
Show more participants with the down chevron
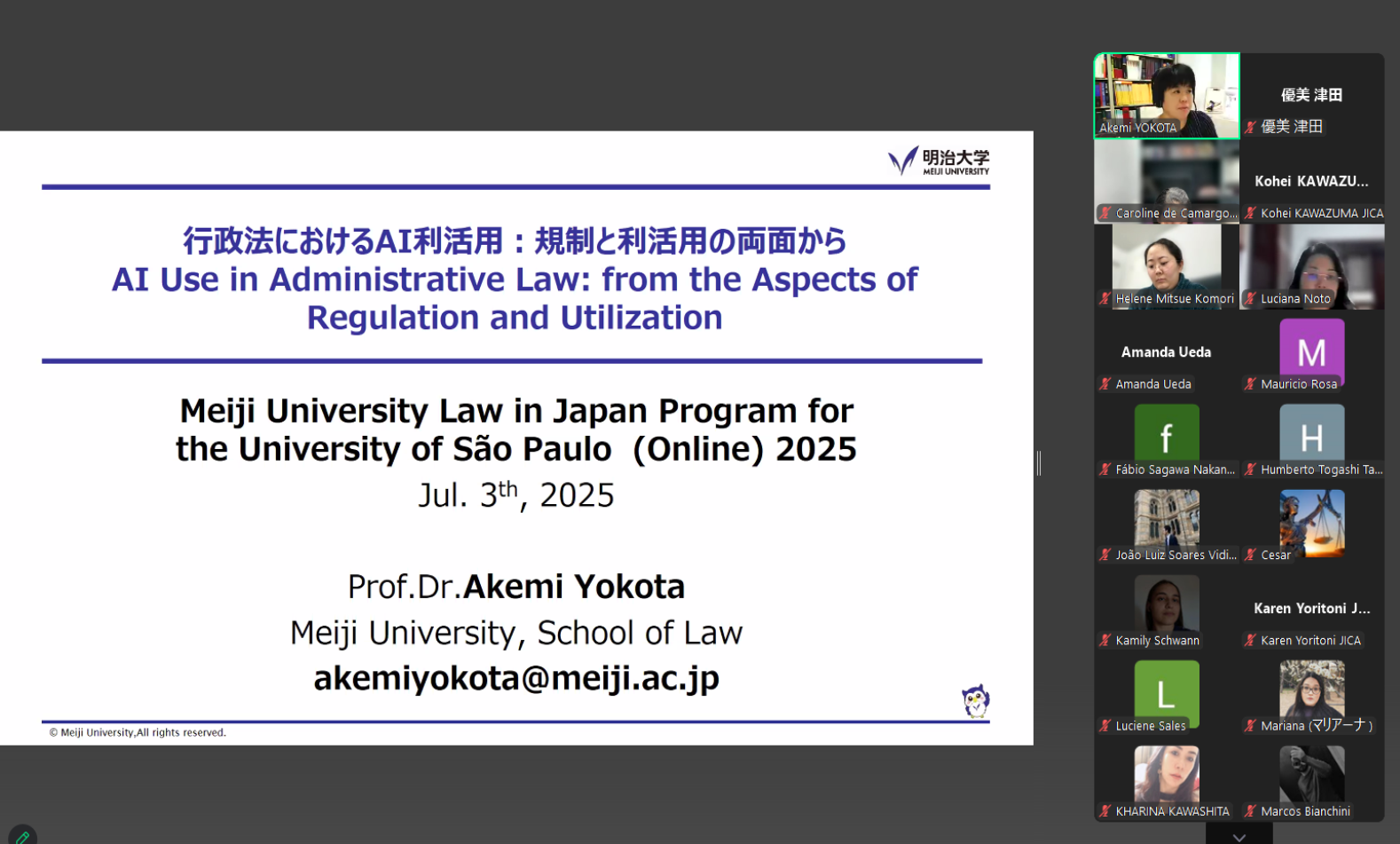tap(1239, 835)
